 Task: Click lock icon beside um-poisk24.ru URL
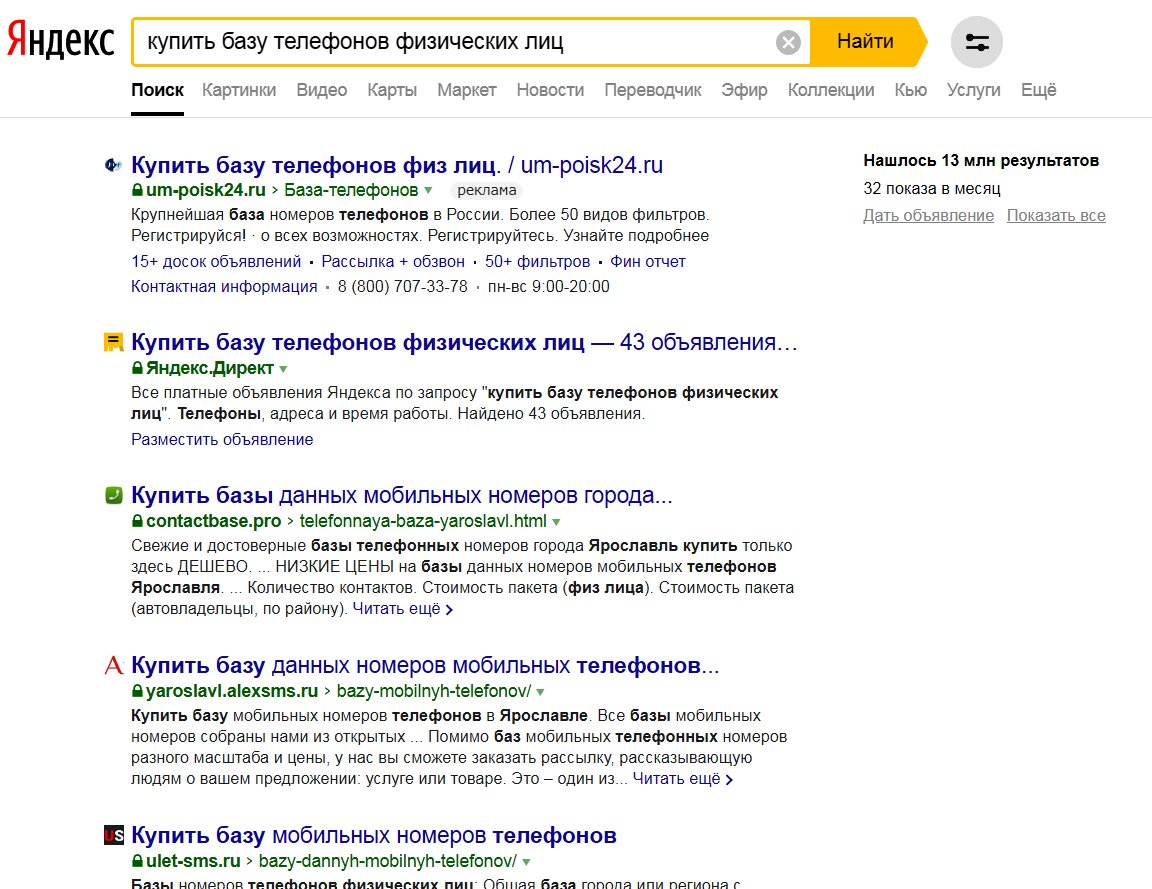(137, 190)
